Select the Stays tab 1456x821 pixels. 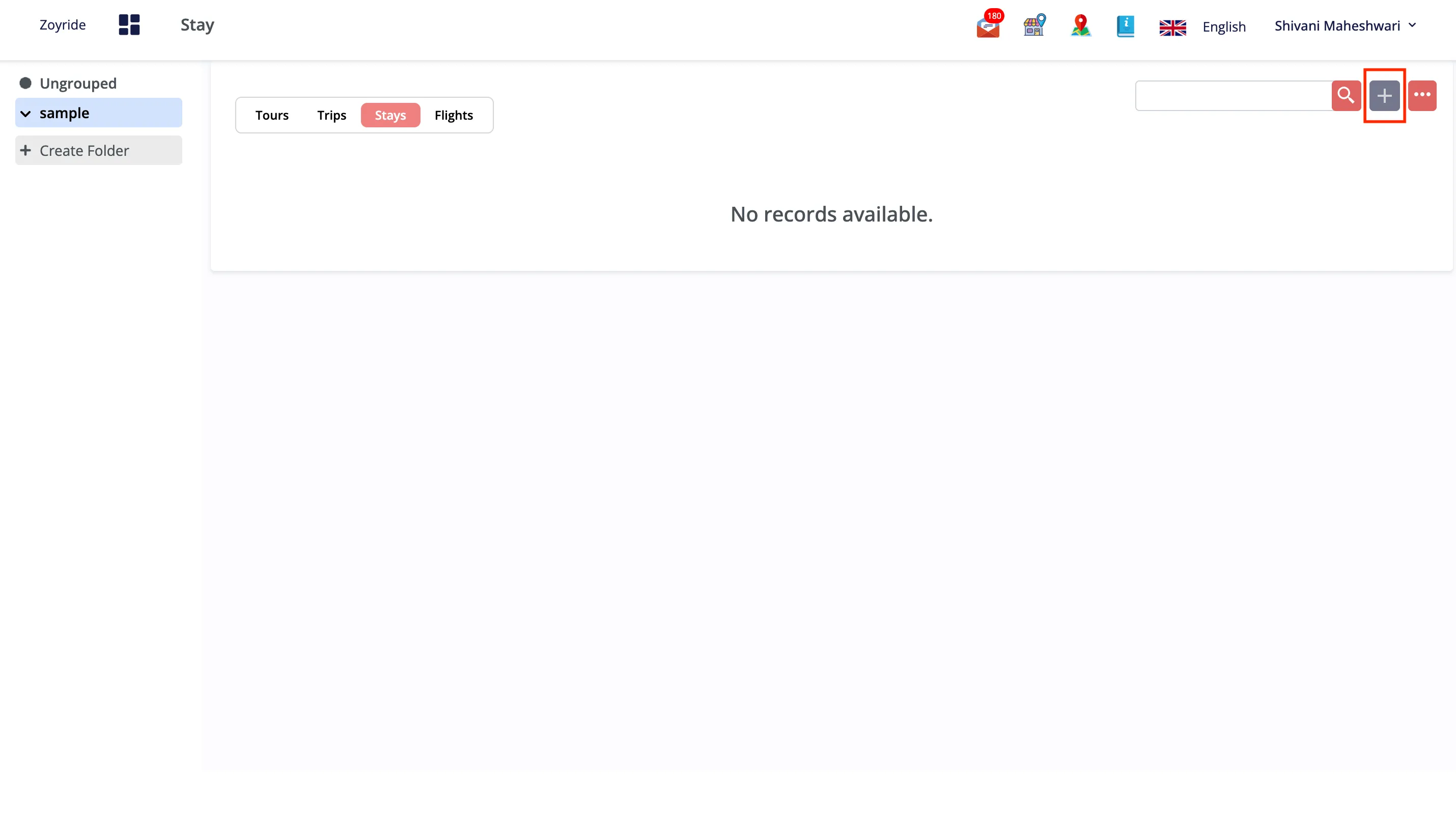[390, 115]
